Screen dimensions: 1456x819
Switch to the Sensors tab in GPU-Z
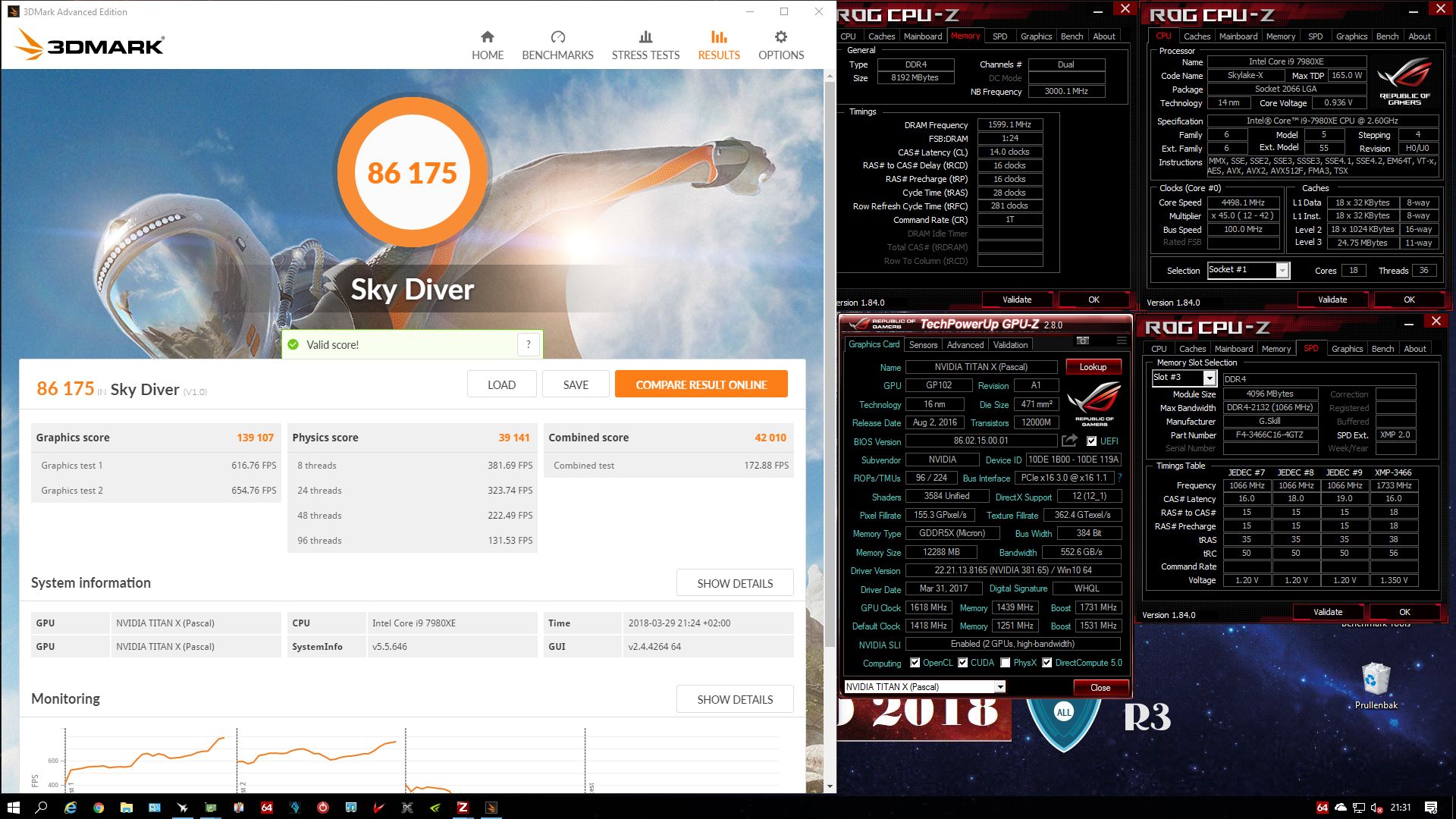pyautogui.click(x=923, y=344)
